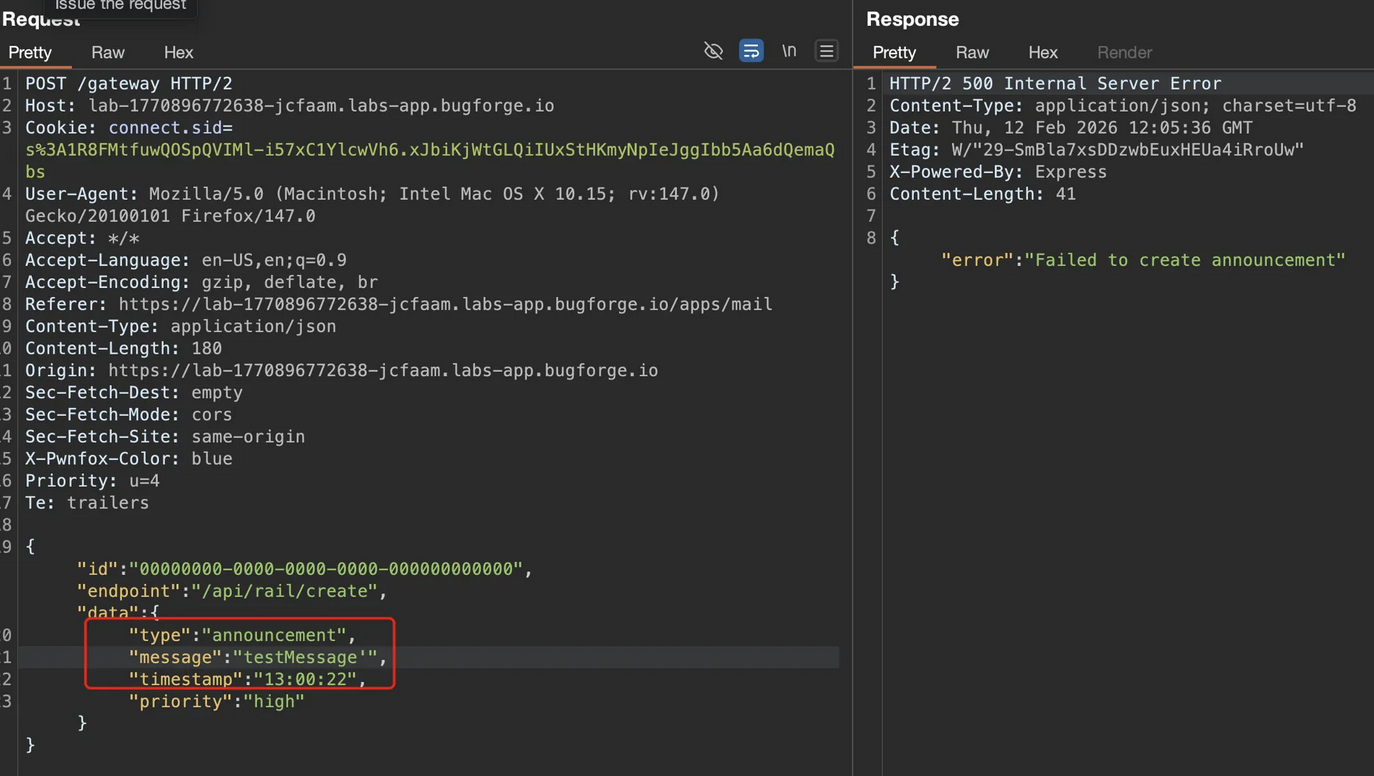1374x776 pixels.
Task: Toggle the \n non-printable characters button
Action: pyautogui.click(x=789, y=51)
